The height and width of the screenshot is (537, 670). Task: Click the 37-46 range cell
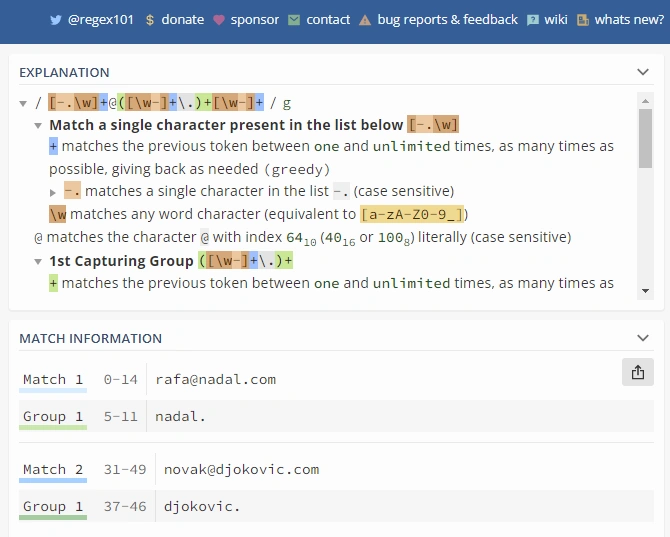click(125, 506)
